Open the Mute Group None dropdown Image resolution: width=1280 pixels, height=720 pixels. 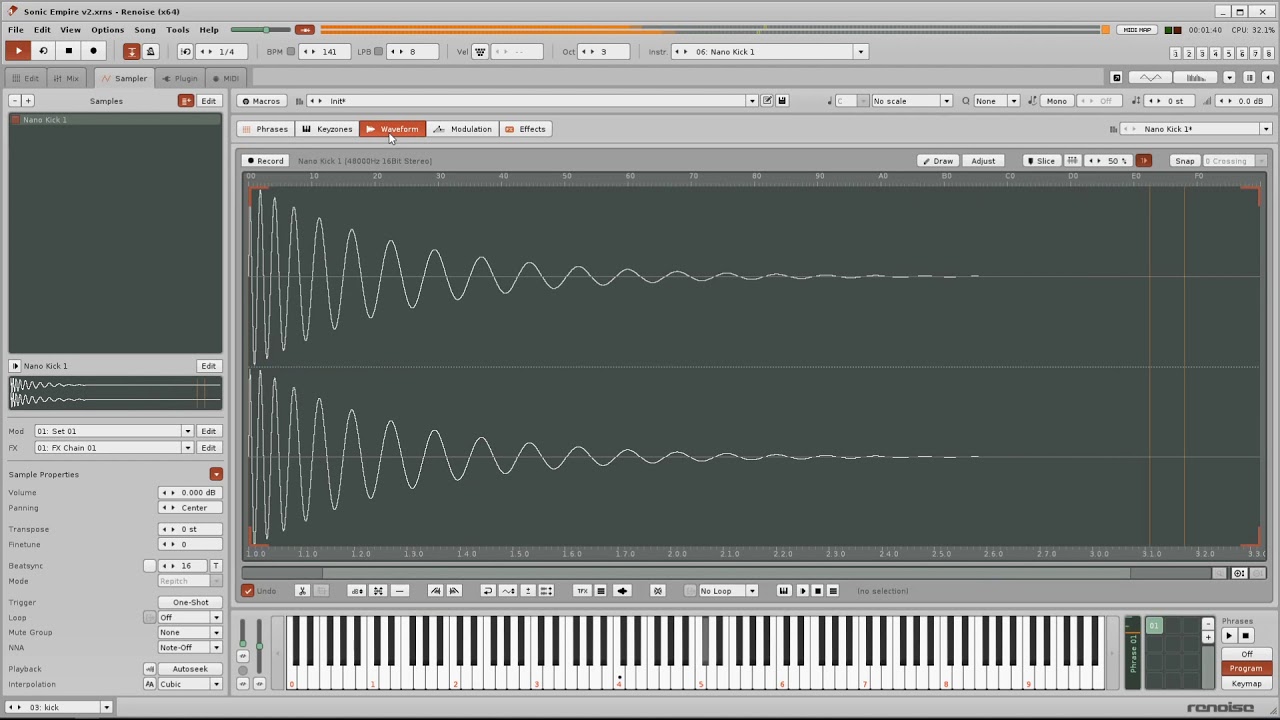pyautogui.click(x=190, y=633)
